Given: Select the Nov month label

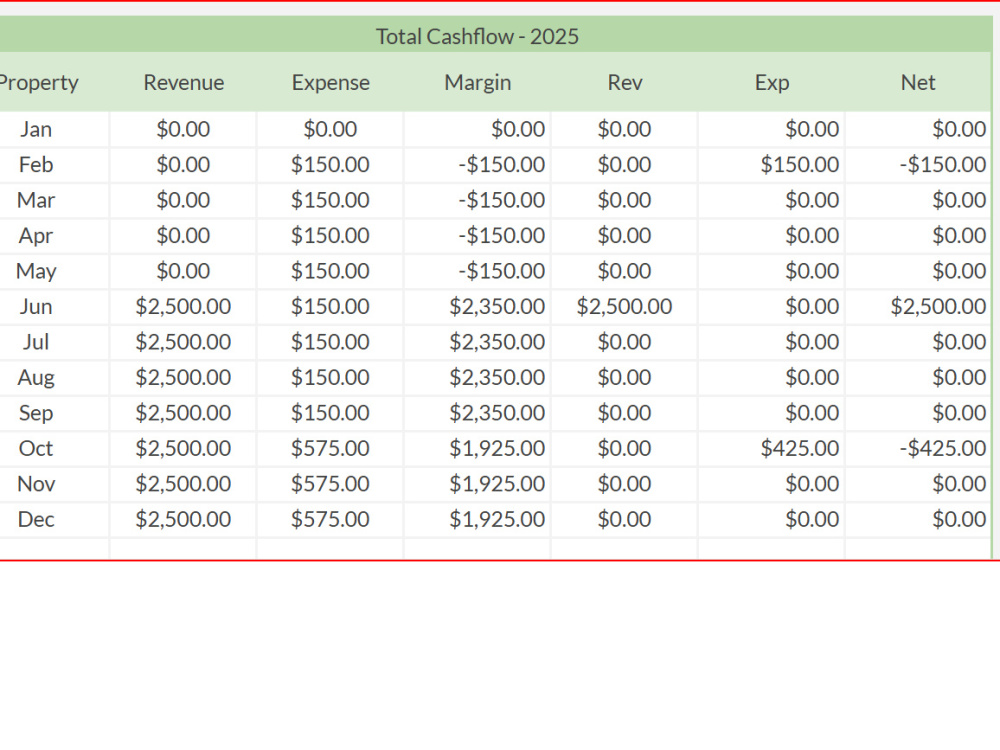Looking at the screenshot, I should point(36,484).
